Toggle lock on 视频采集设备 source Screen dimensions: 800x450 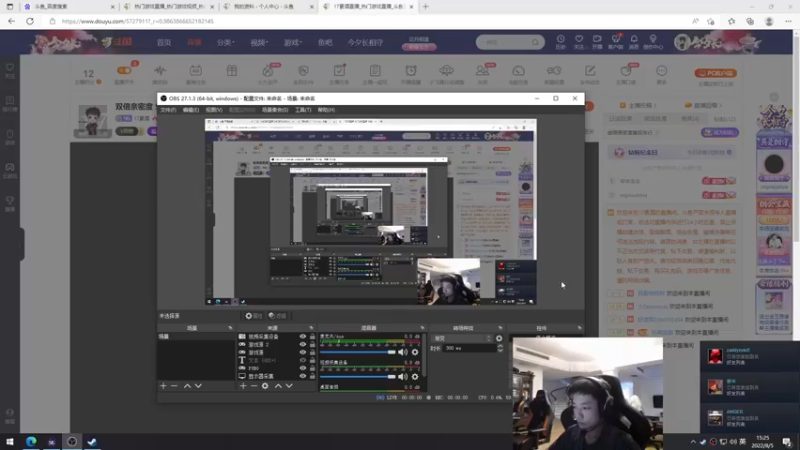(312, 337)
